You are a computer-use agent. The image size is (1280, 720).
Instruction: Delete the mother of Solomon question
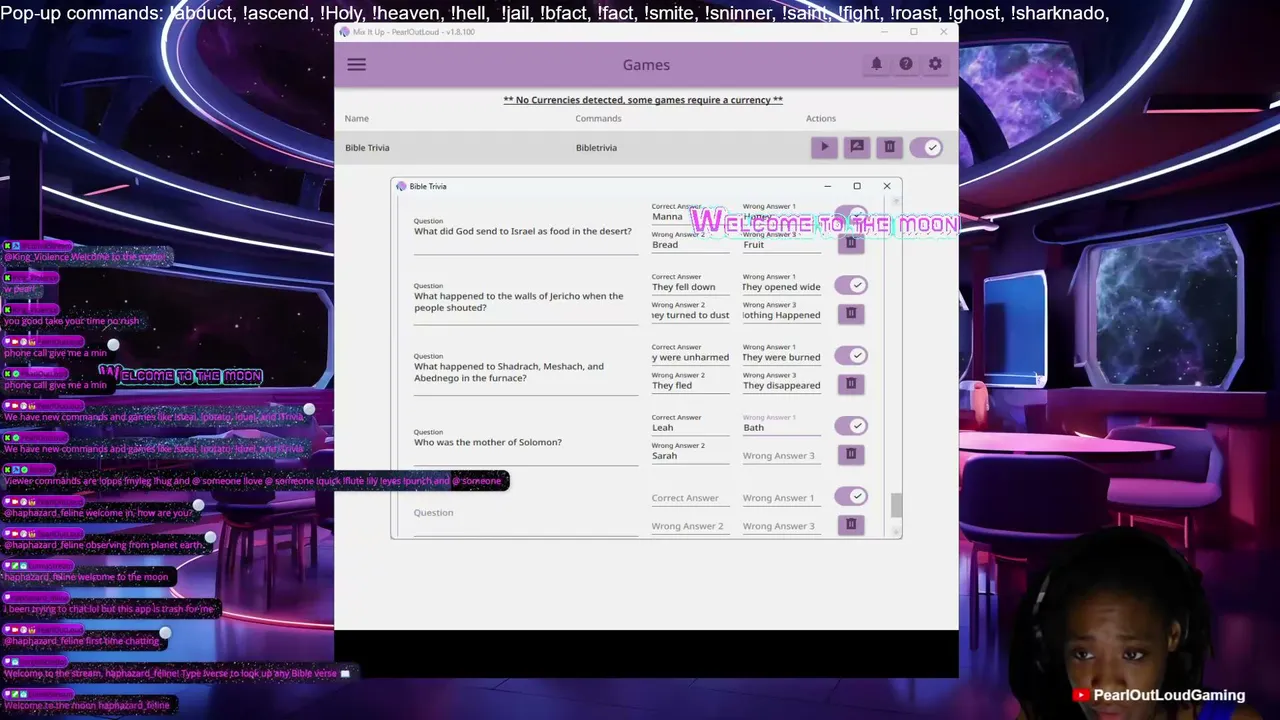tap(851, 454)
